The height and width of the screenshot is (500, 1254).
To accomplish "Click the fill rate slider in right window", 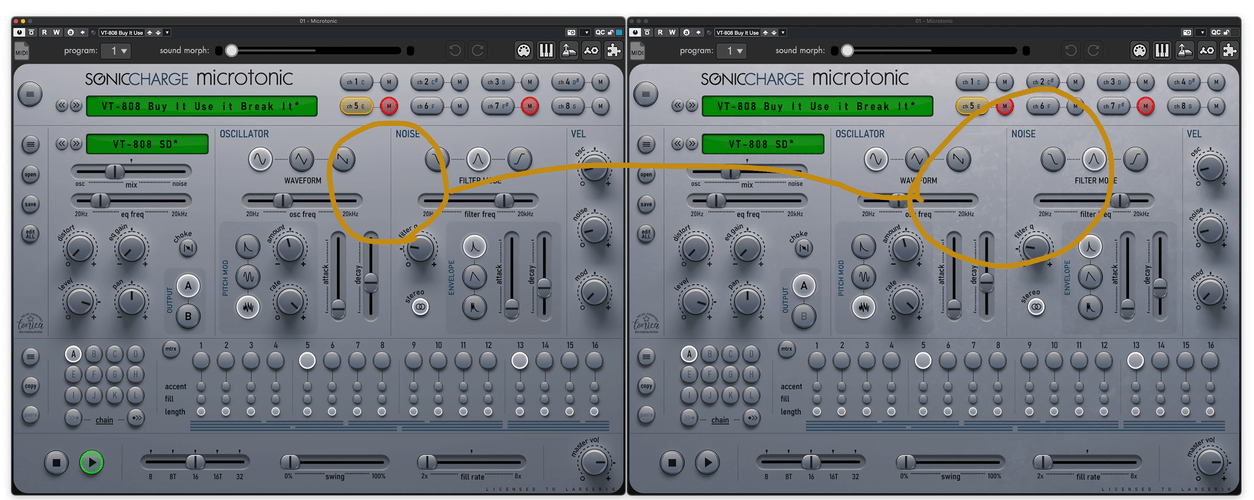I will point(1087,462).
